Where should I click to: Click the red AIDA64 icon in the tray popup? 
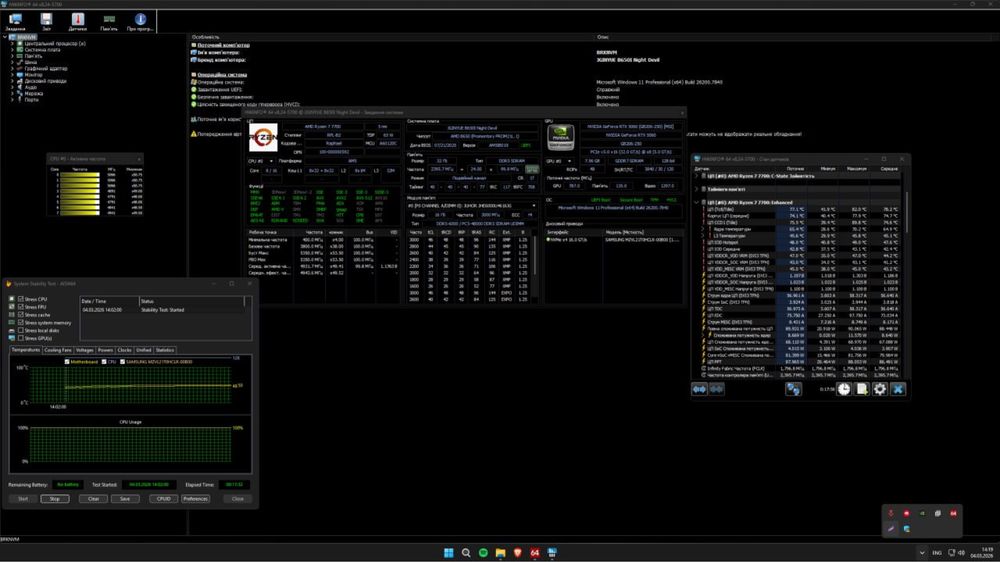tap(953, 513)
